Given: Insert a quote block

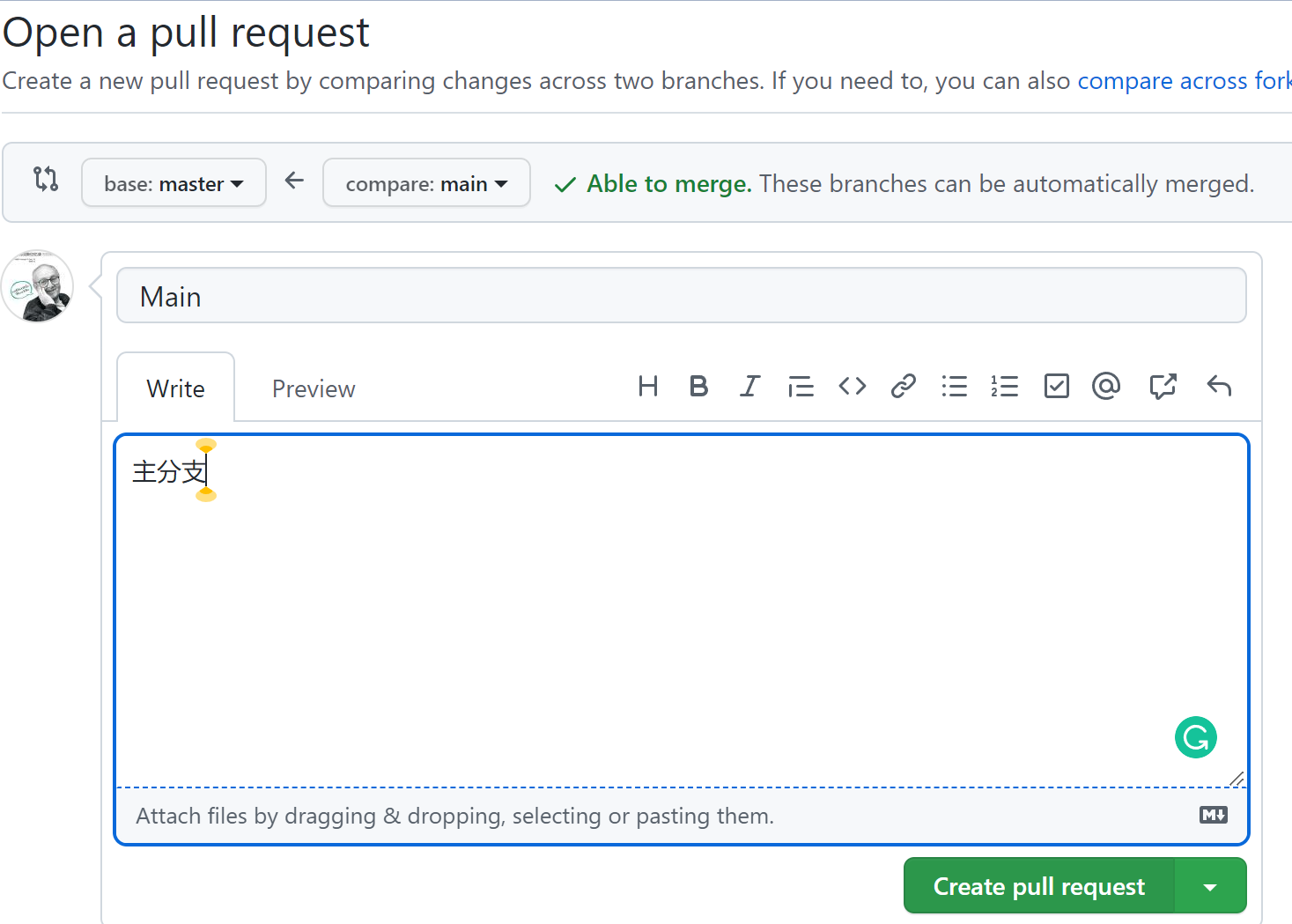Looking at the screenshot, I should [x=801, y=386].
